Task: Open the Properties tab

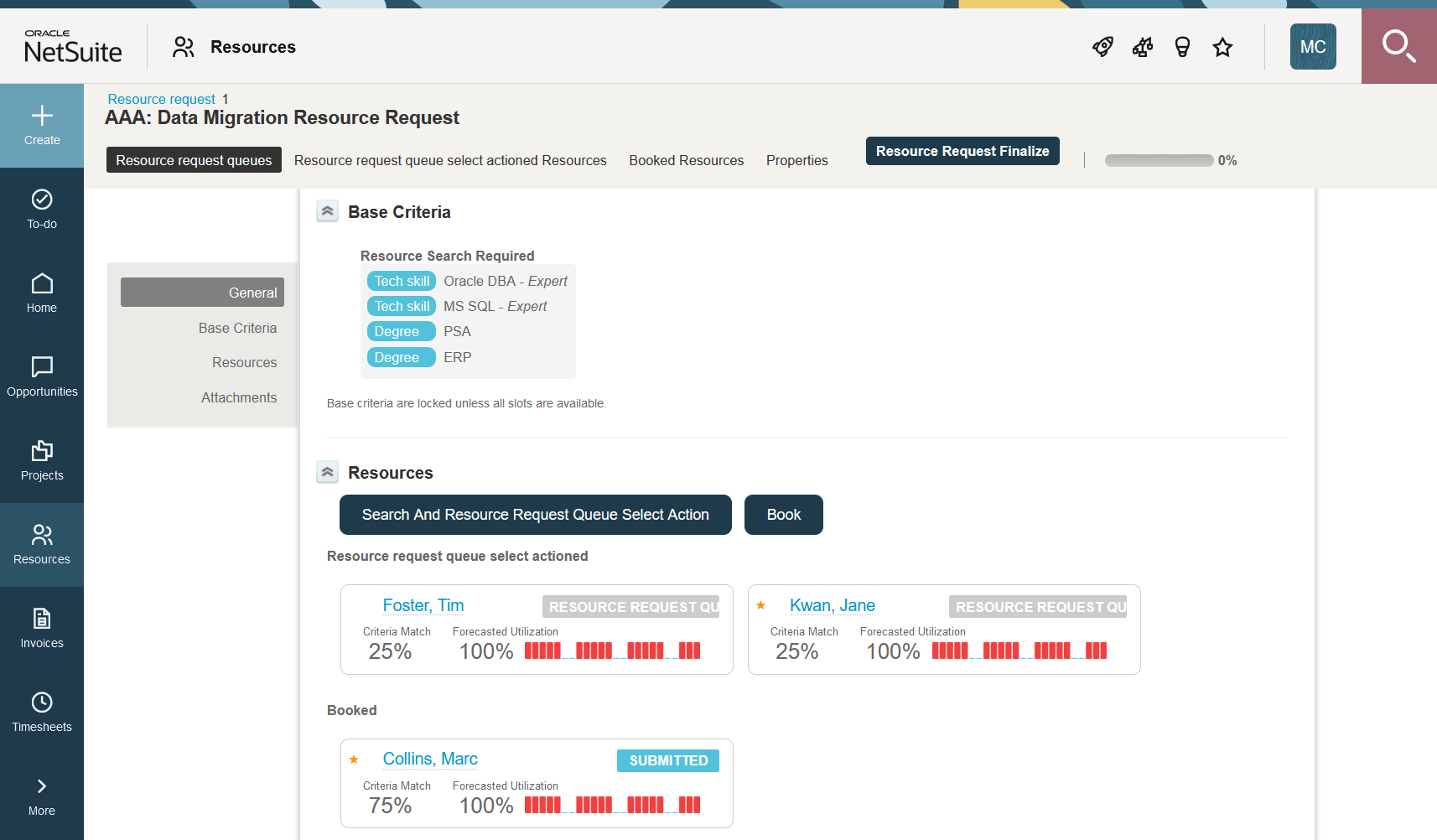Action: 796,160
